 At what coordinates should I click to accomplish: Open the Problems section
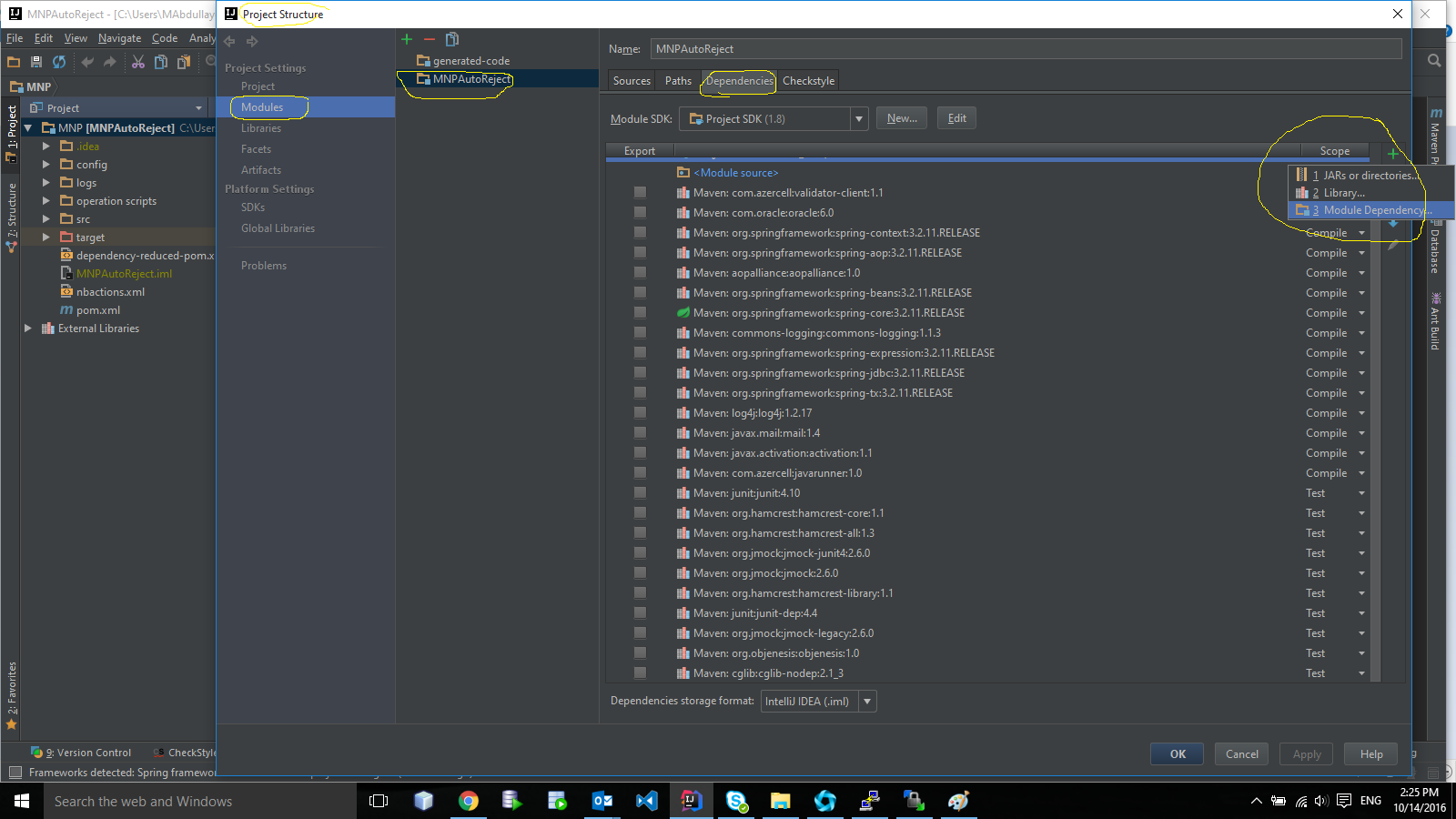pos(264,266)
